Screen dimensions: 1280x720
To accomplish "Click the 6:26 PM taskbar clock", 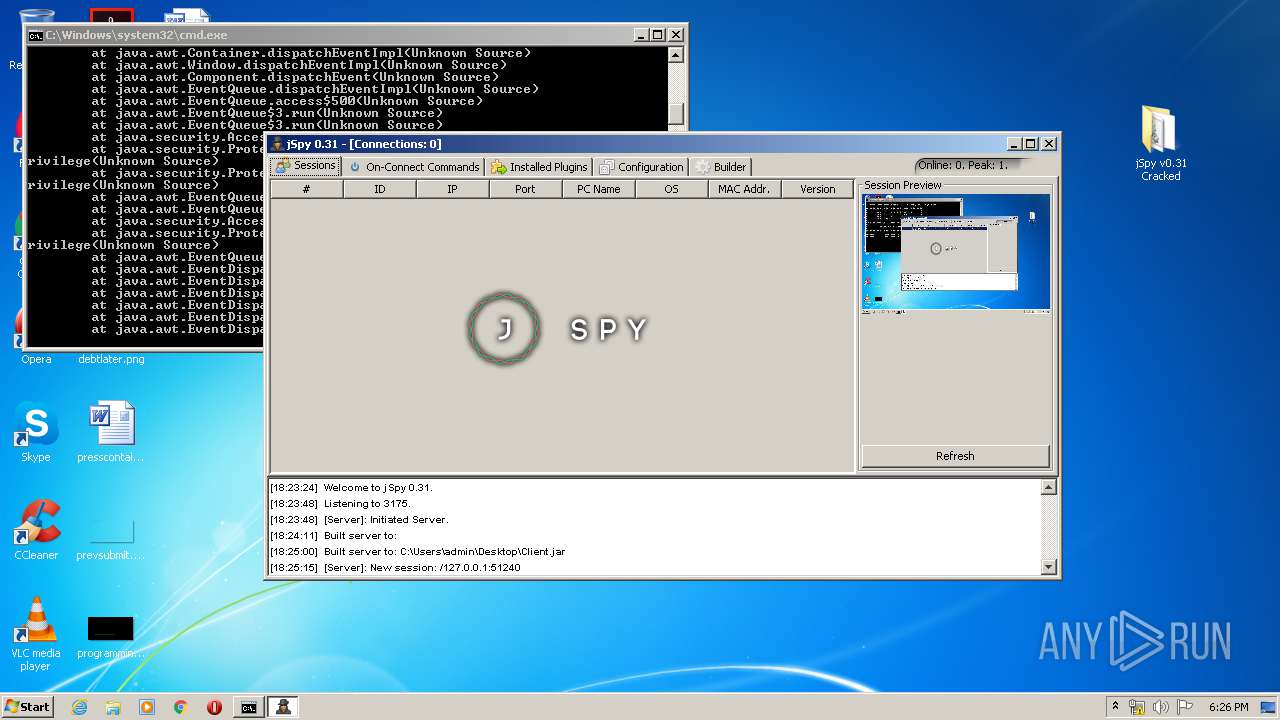I will [1228, 707].
